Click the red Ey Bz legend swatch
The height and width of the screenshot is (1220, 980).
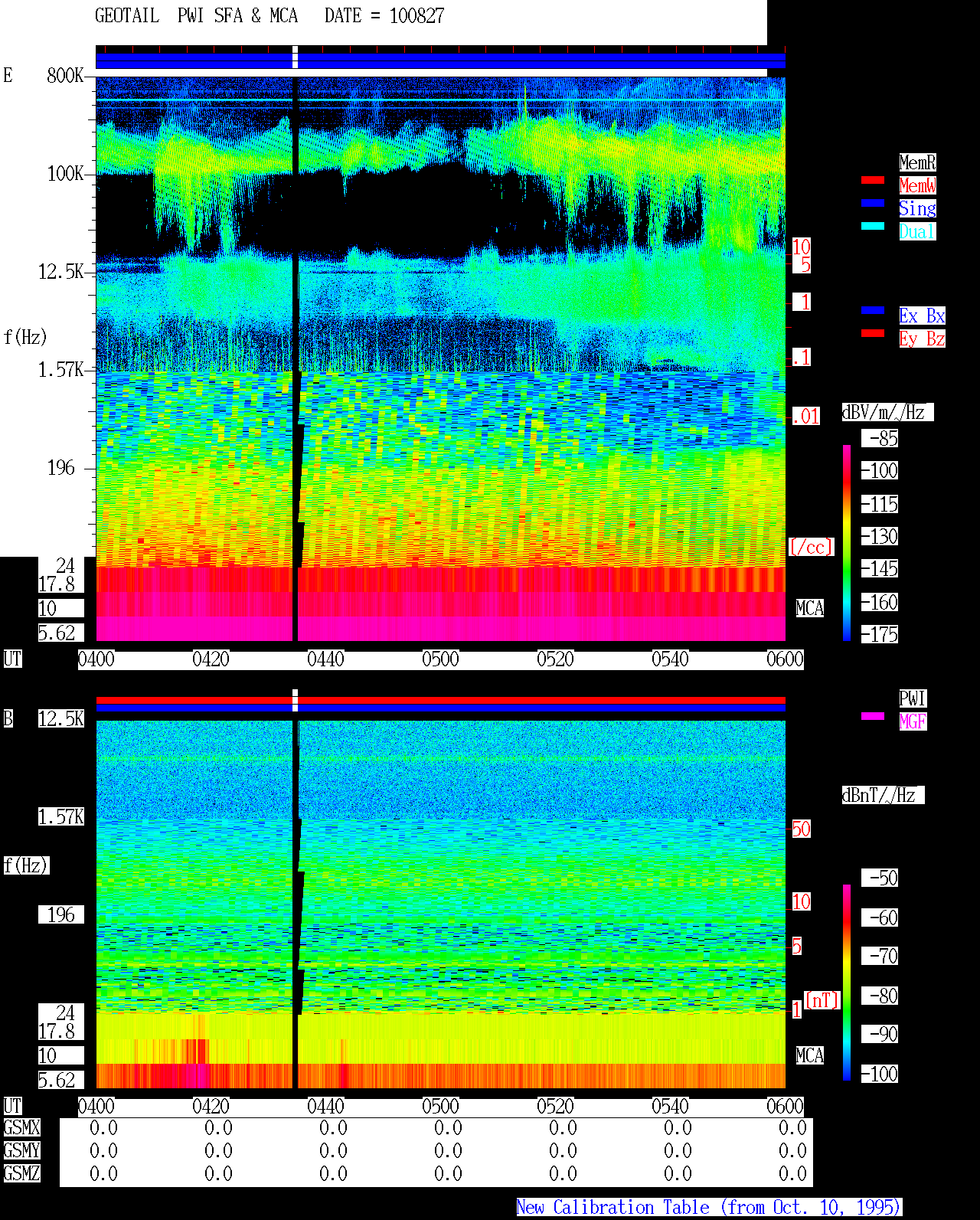pos(873,333)
